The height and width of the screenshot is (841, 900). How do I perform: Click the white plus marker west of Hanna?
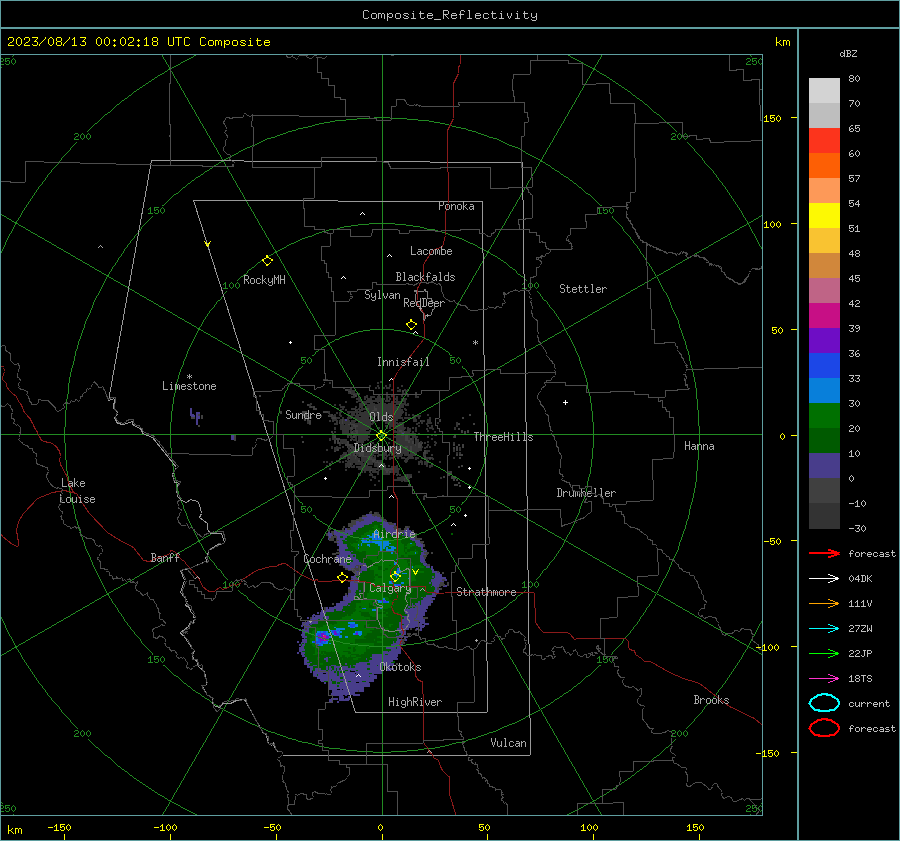565,402
